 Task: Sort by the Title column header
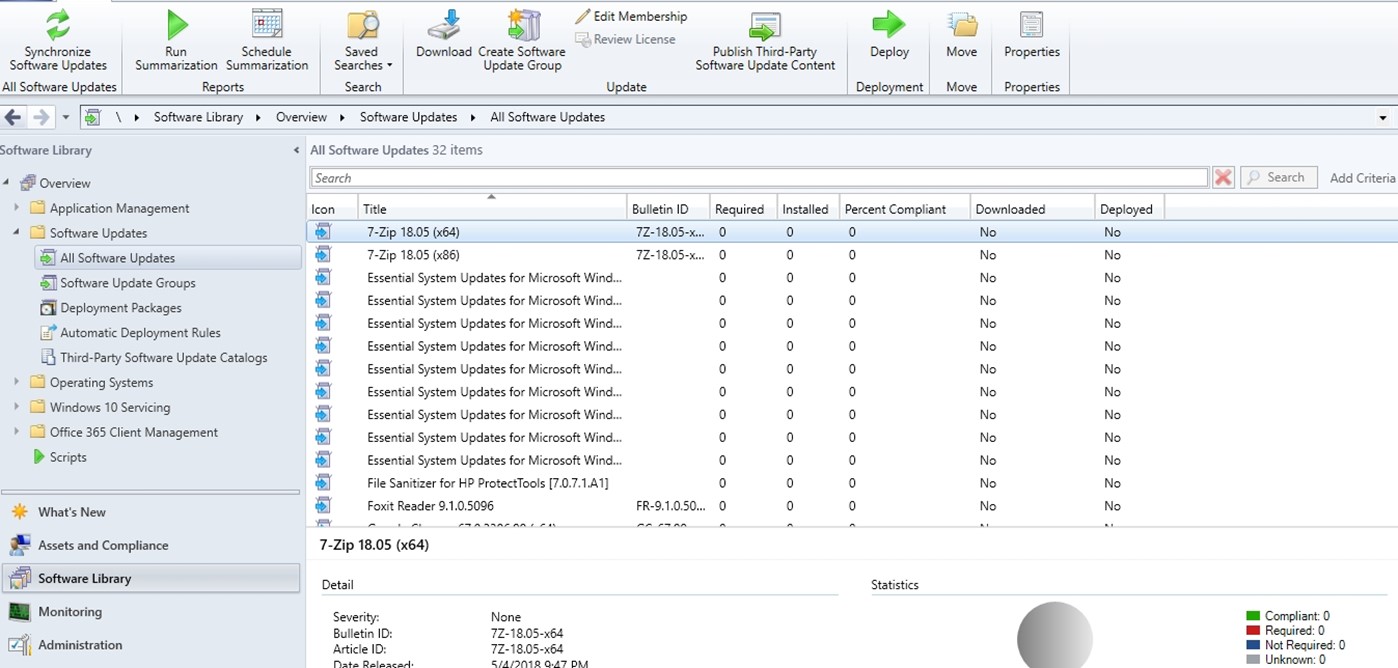pos(492,209)
